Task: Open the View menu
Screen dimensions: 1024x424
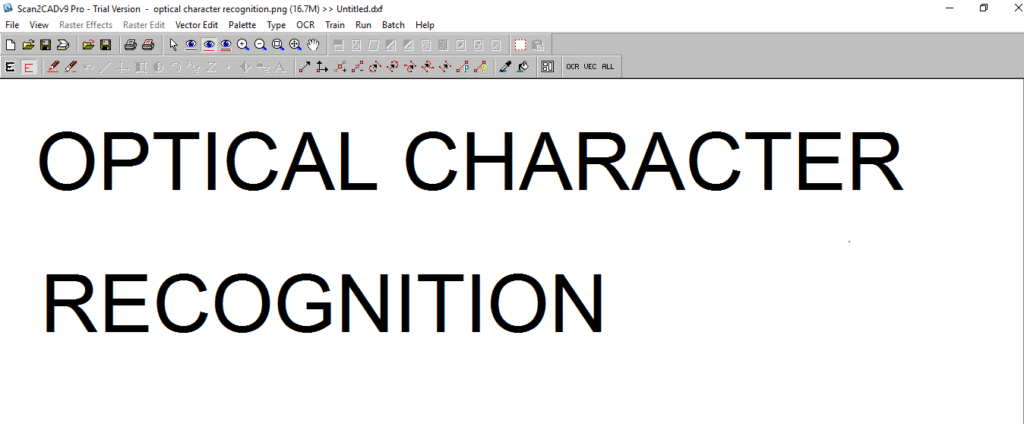Action: [x=39, y=25]
